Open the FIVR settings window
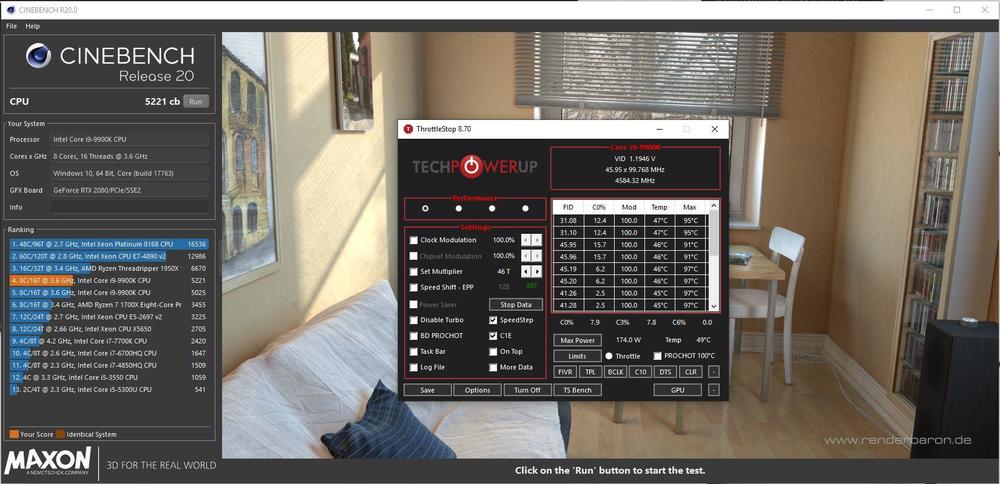 tap(565, 372)
